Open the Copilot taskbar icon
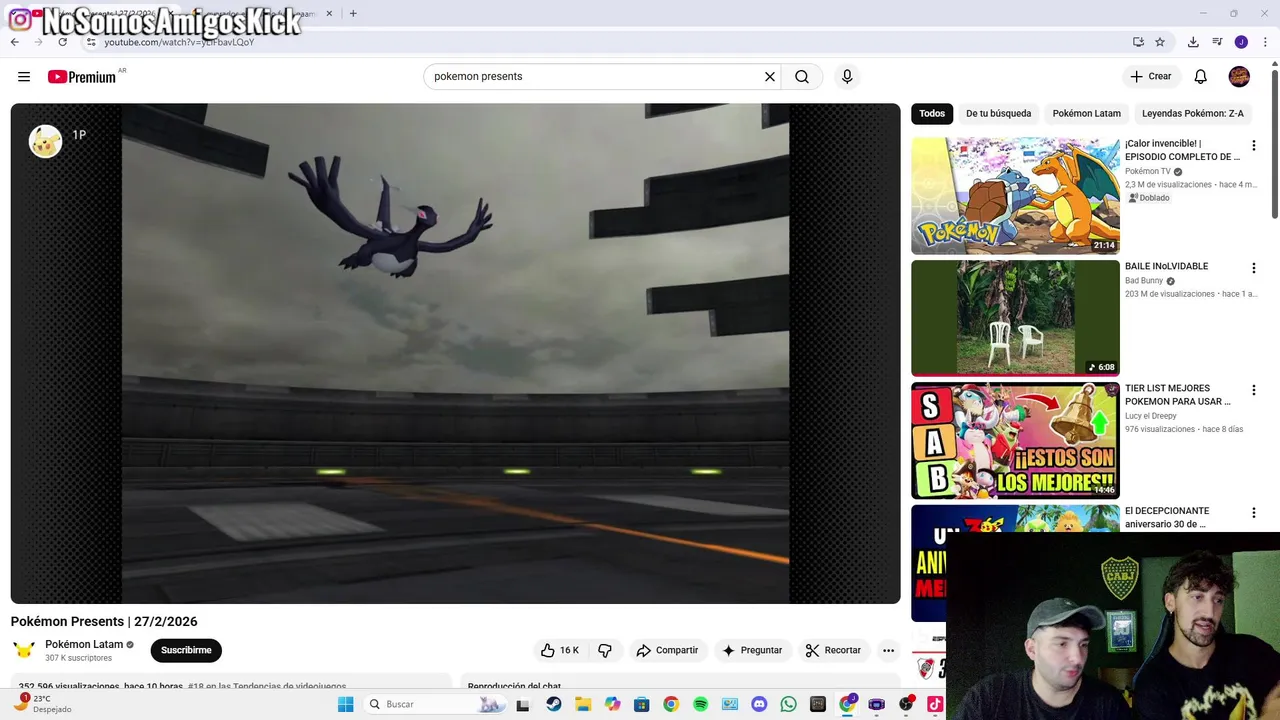 612,704
